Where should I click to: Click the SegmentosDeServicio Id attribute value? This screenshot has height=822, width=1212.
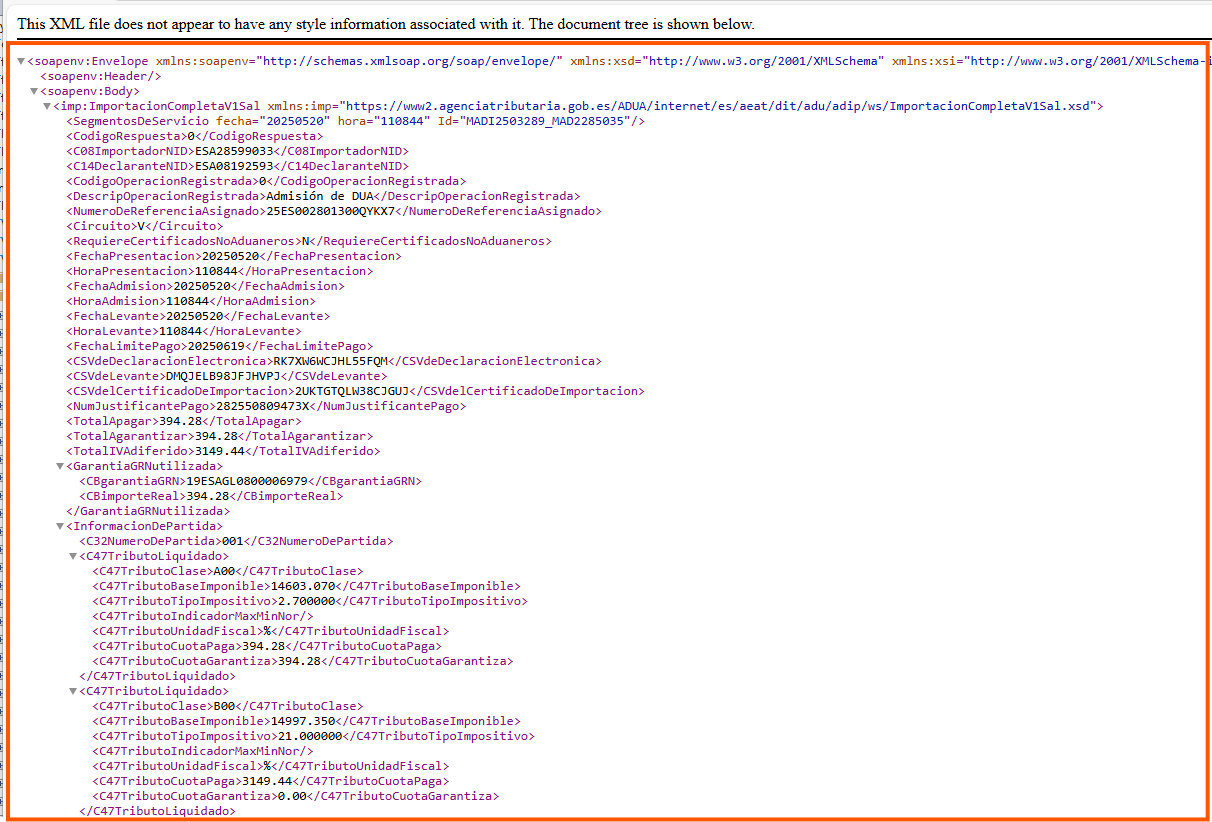(548, 121)
